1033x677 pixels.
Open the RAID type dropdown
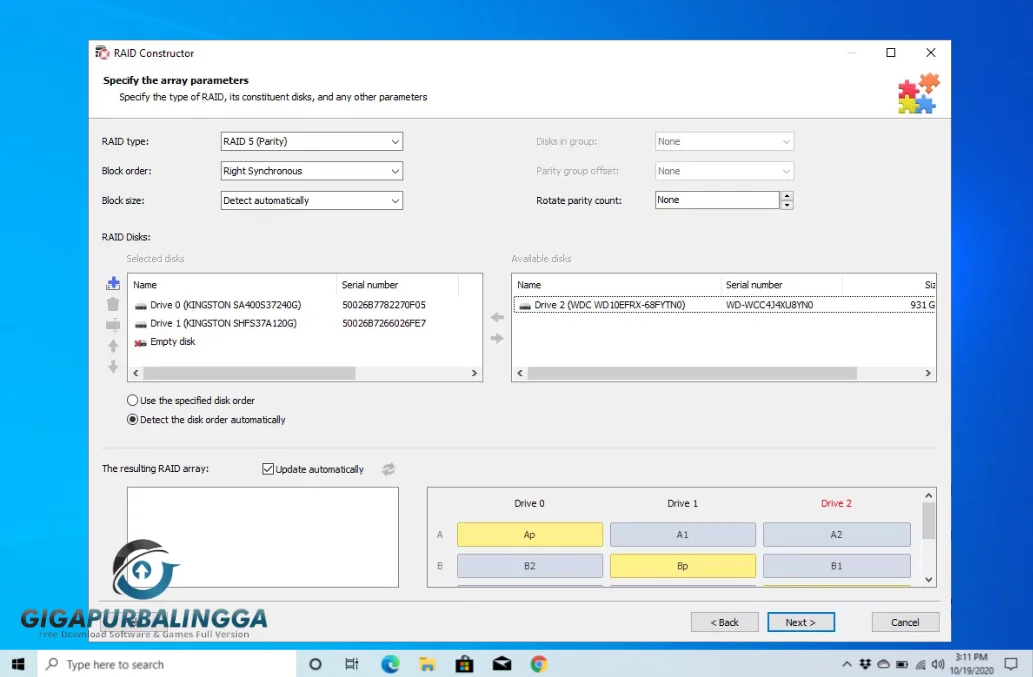311,142
